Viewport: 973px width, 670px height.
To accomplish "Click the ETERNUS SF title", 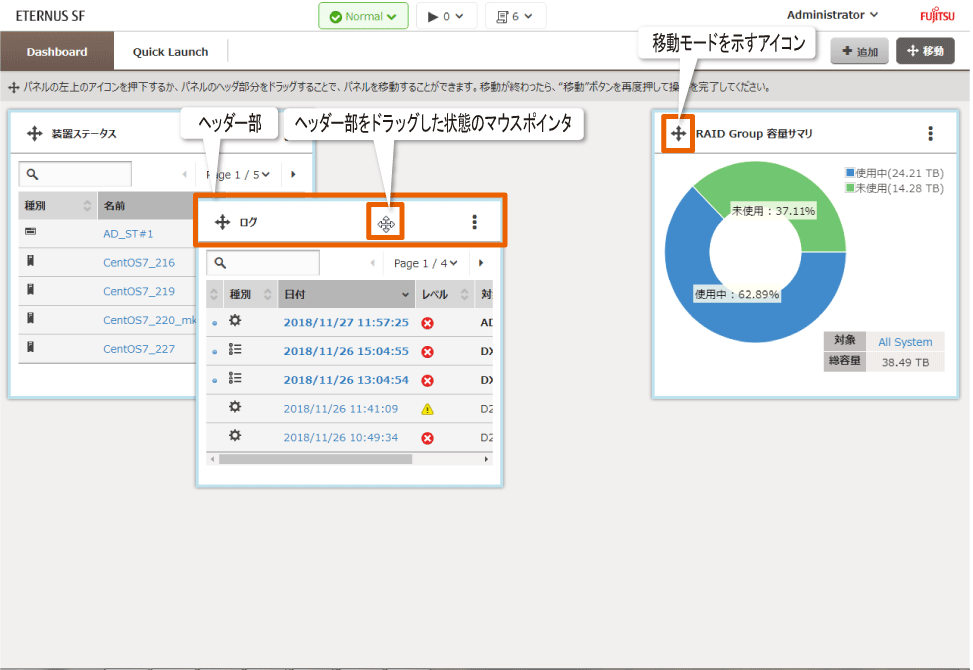I will tap(50, 16).
